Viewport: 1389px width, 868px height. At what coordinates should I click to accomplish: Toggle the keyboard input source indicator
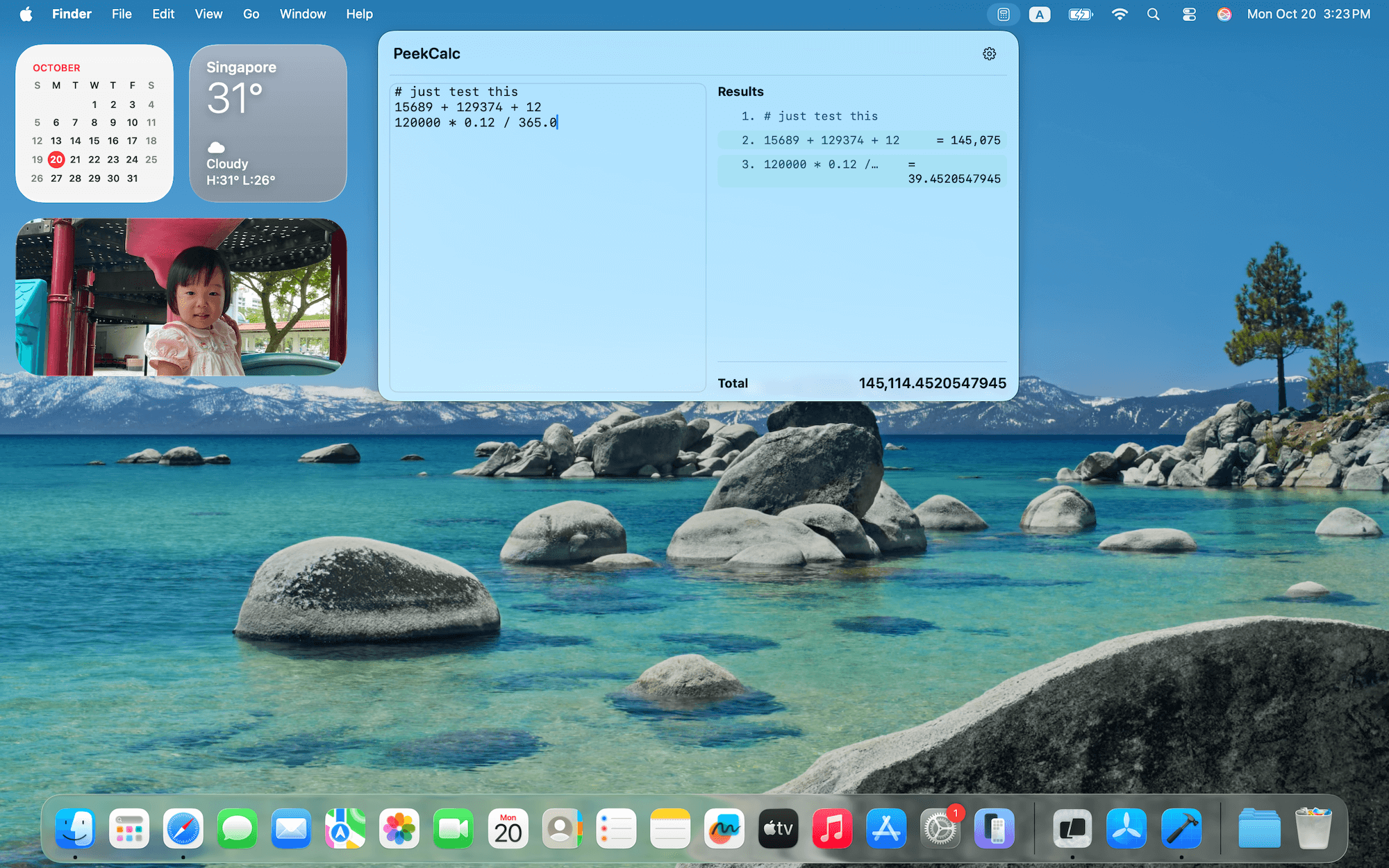[1040, 14]
